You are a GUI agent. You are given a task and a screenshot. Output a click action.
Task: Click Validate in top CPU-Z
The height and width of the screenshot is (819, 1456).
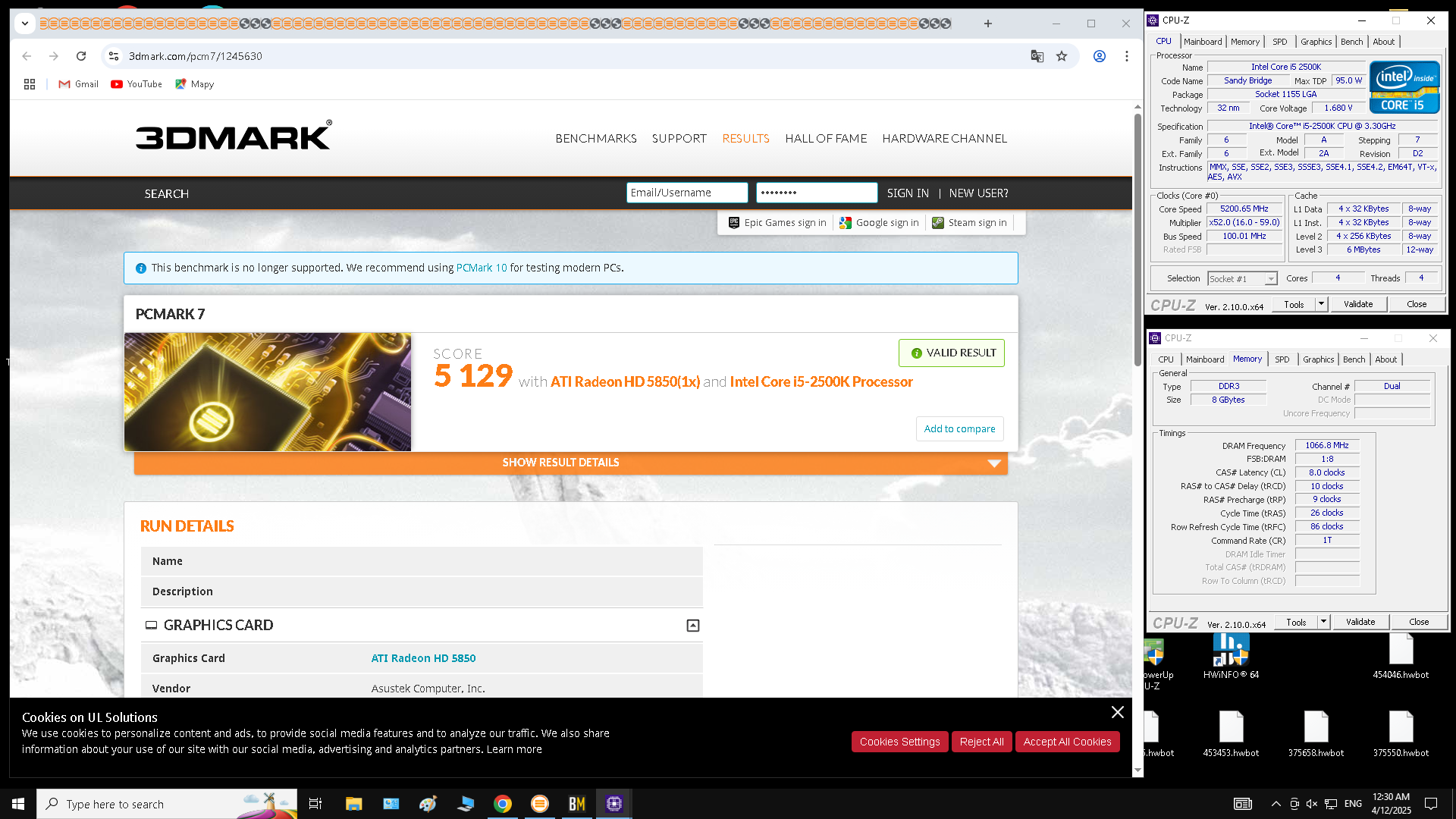click(1358, 304)
